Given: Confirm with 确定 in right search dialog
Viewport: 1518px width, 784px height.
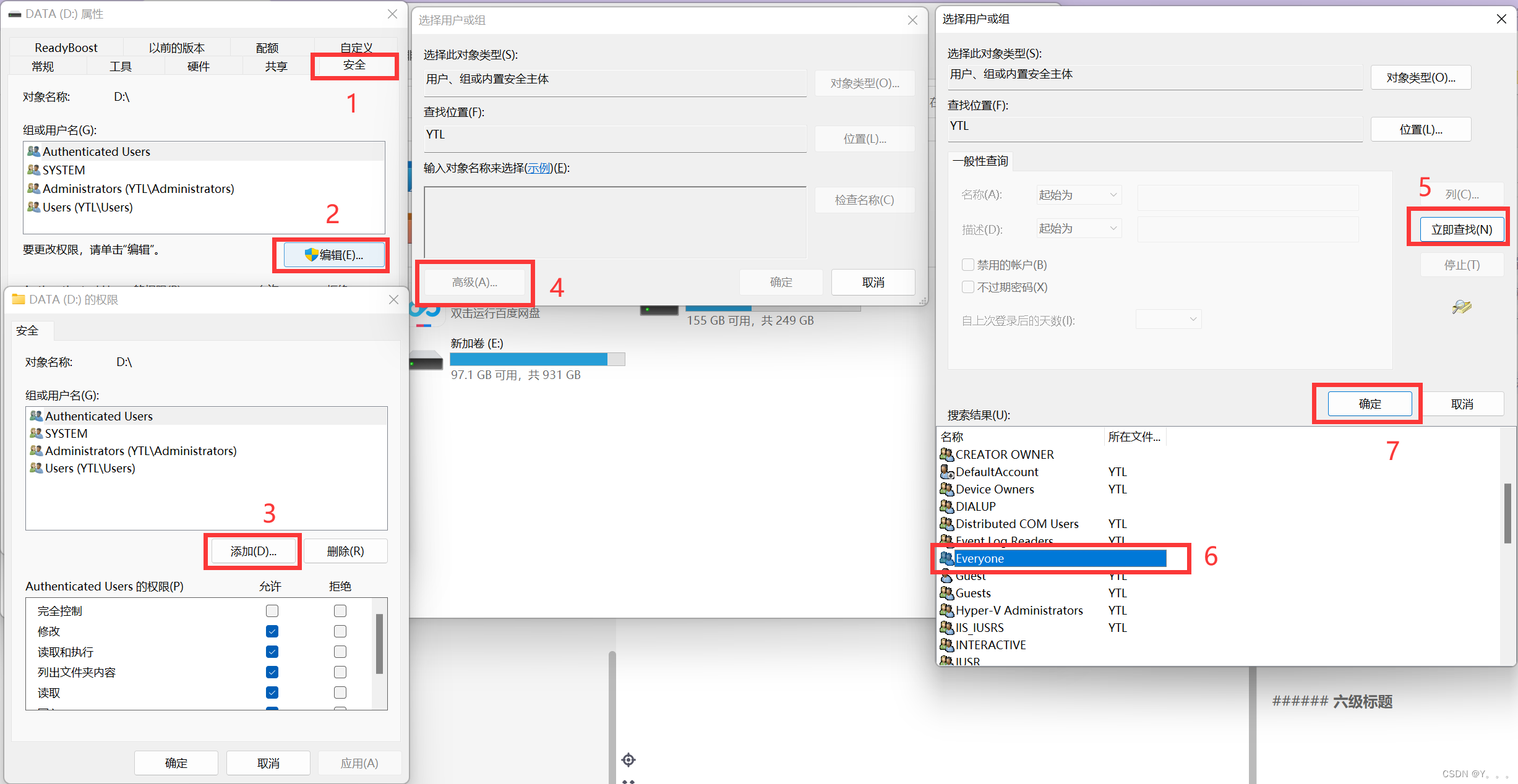Looking at the screenshot, I should pyautogui.click(x=1370, y=404).
